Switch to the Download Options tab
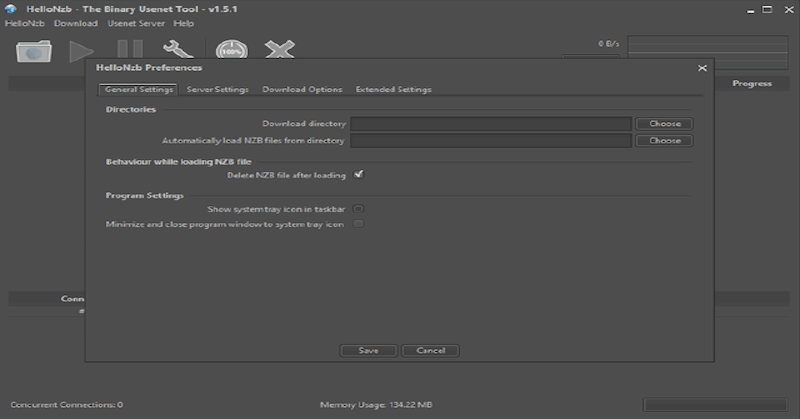Screen dimensions: 800x419 (302, 90)
